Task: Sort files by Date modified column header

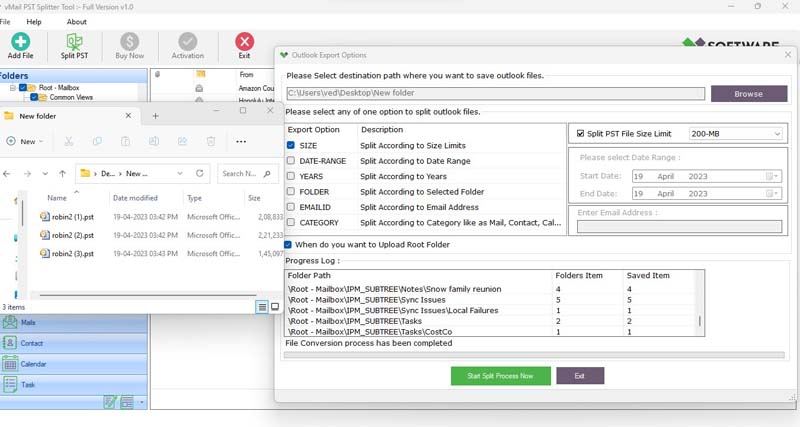Action: (135, 198)
